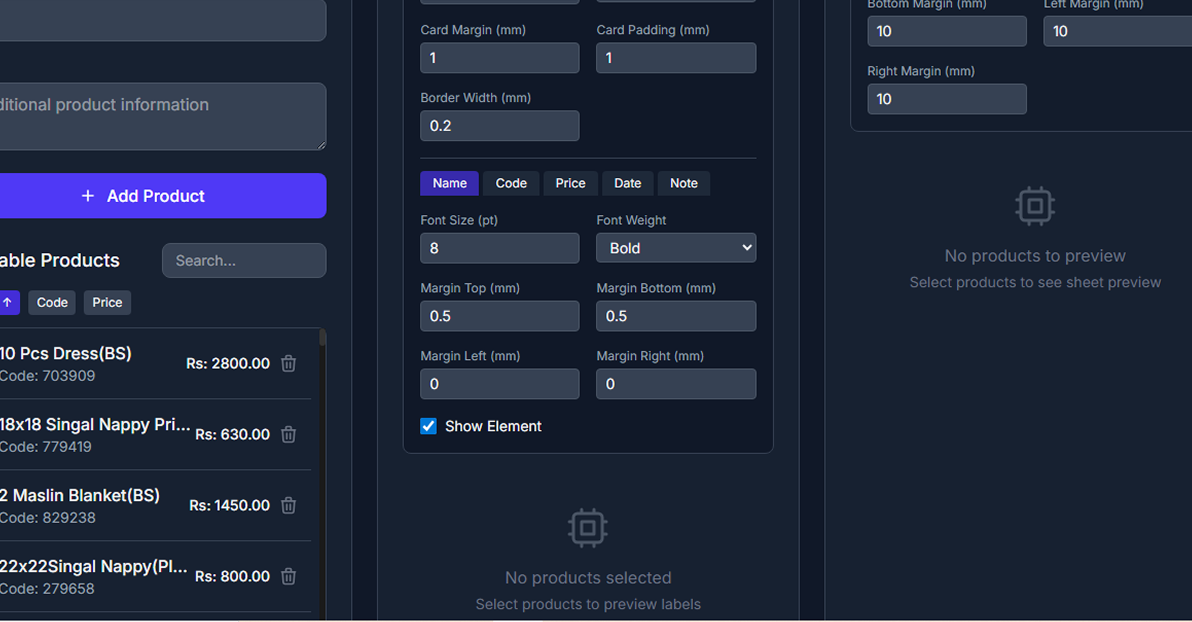Sort products by Code
1192x622 pixels.
(52, 303)
